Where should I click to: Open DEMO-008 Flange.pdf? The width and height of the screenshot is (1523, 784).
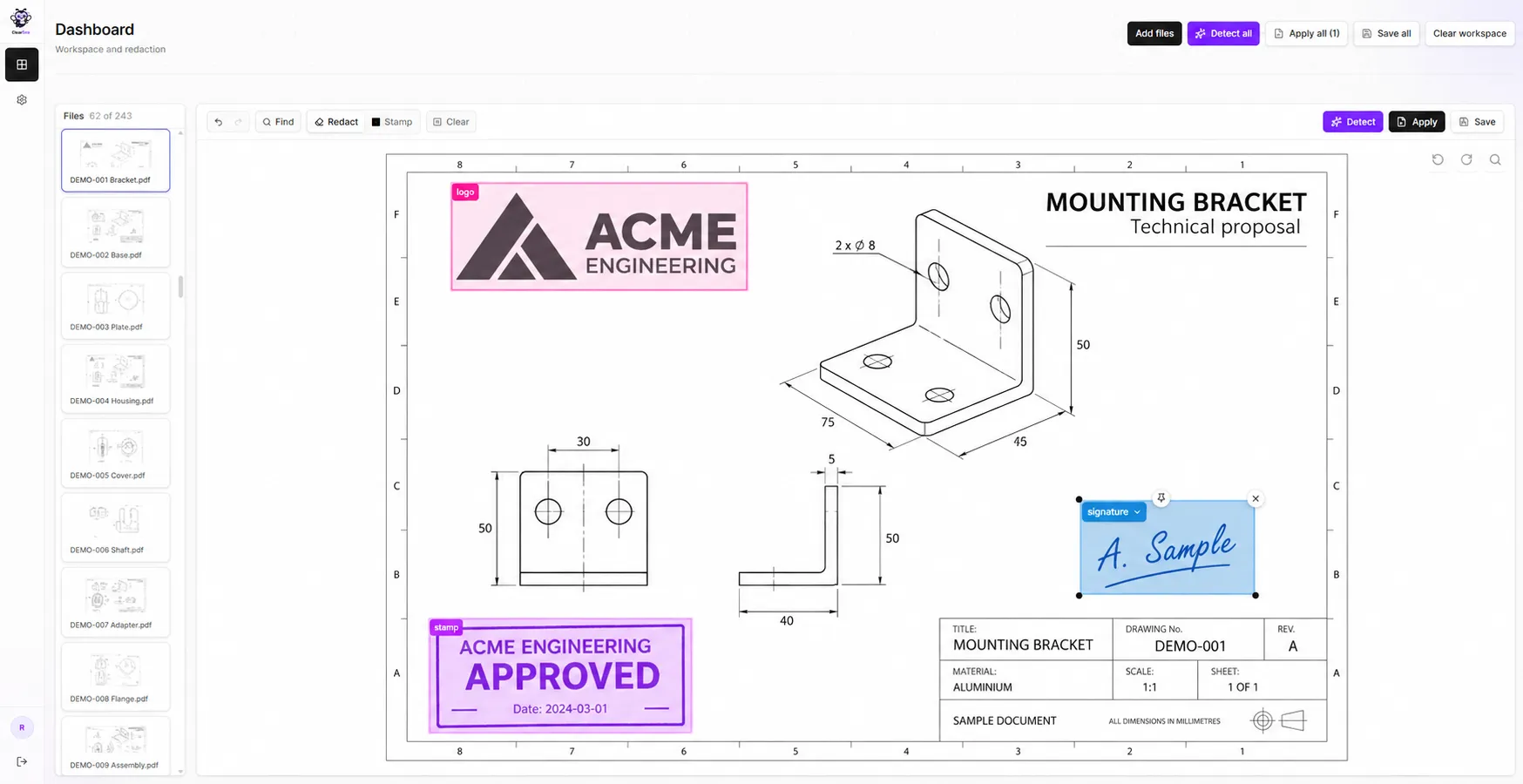(x=116, y=677)
